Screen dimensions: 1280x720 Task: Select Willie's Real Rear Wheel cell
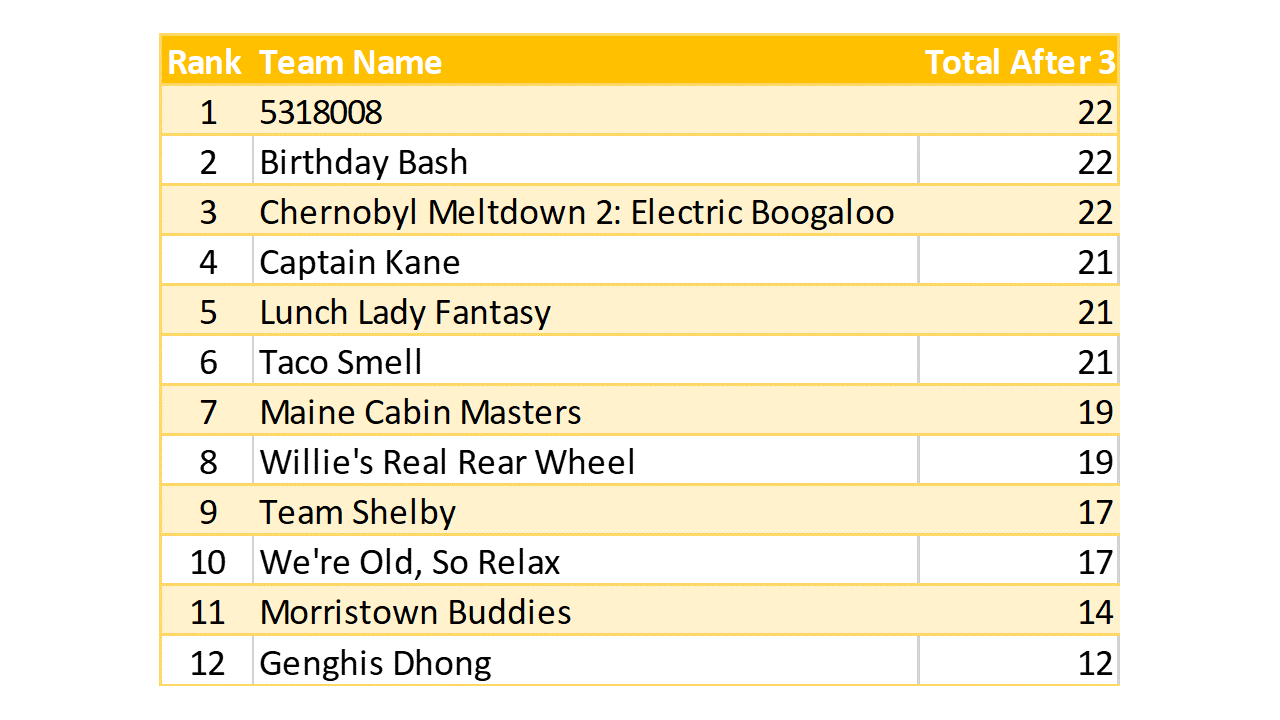click(x=447, y=462)
